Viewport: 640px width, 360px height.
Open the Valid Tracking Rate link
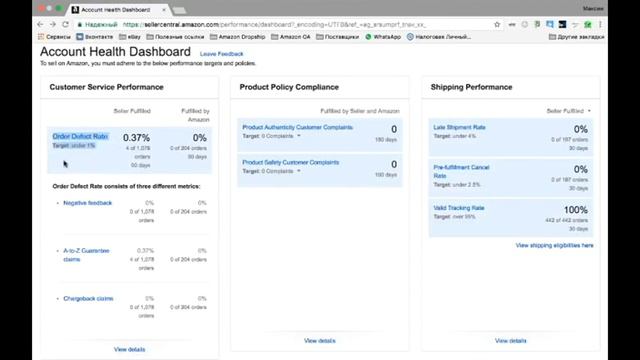459,208
